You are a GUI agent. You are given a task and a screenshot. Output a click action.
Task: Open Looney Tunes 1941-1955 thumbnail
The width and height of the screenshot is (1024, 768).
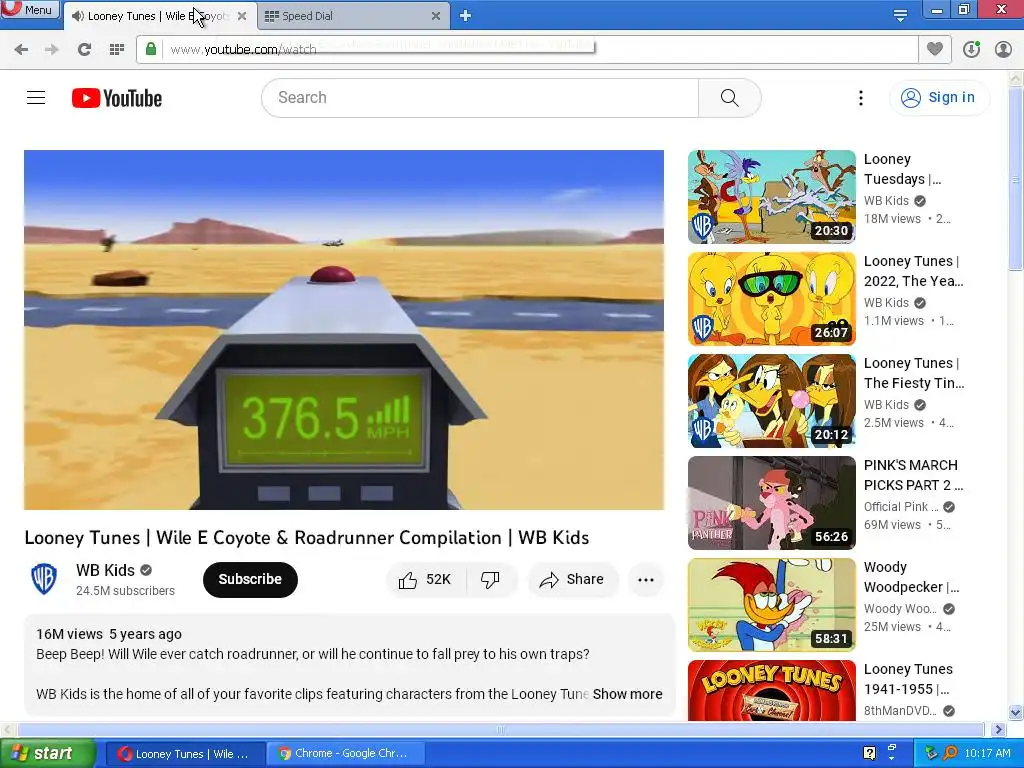771,690
